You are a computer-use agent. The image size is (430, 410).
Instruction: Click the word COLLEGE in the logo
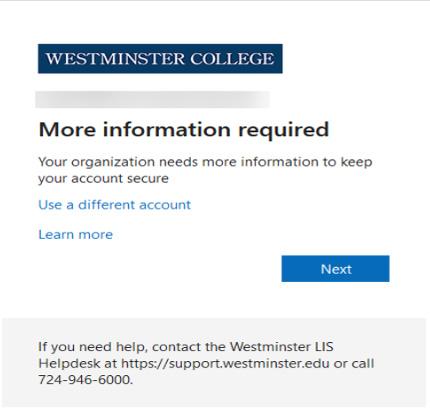pyautogui.click(x=232, y=59)
